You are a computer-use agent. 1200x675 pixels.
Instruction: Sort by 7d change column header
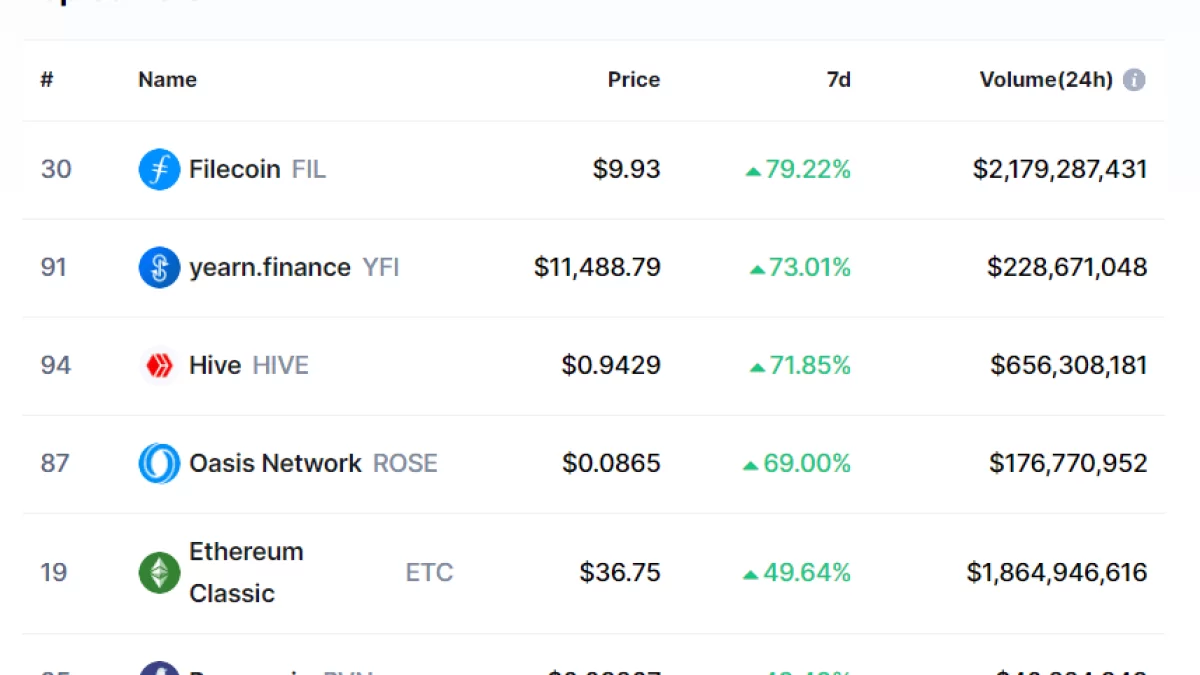[838, 80]
